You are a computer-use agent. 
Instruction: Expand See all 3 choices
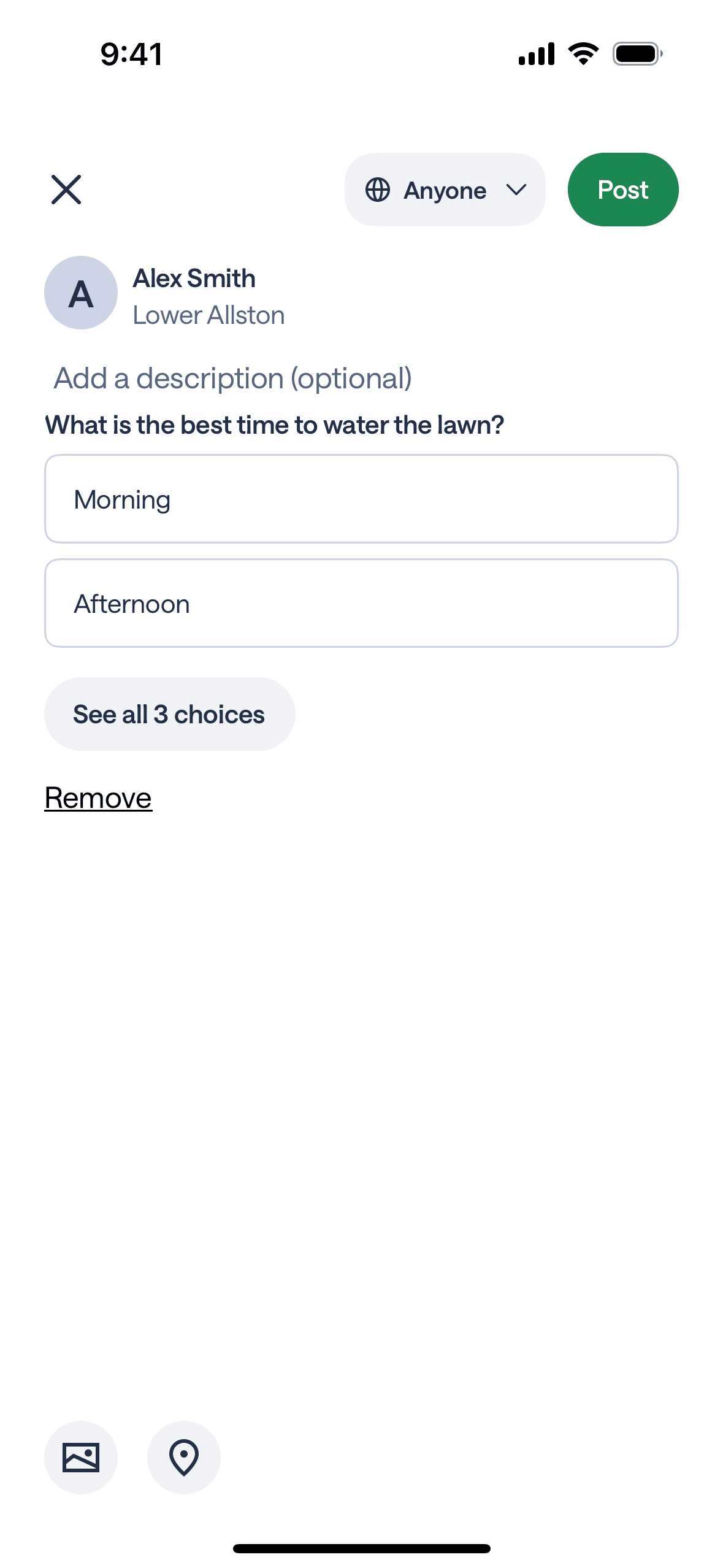169,714
